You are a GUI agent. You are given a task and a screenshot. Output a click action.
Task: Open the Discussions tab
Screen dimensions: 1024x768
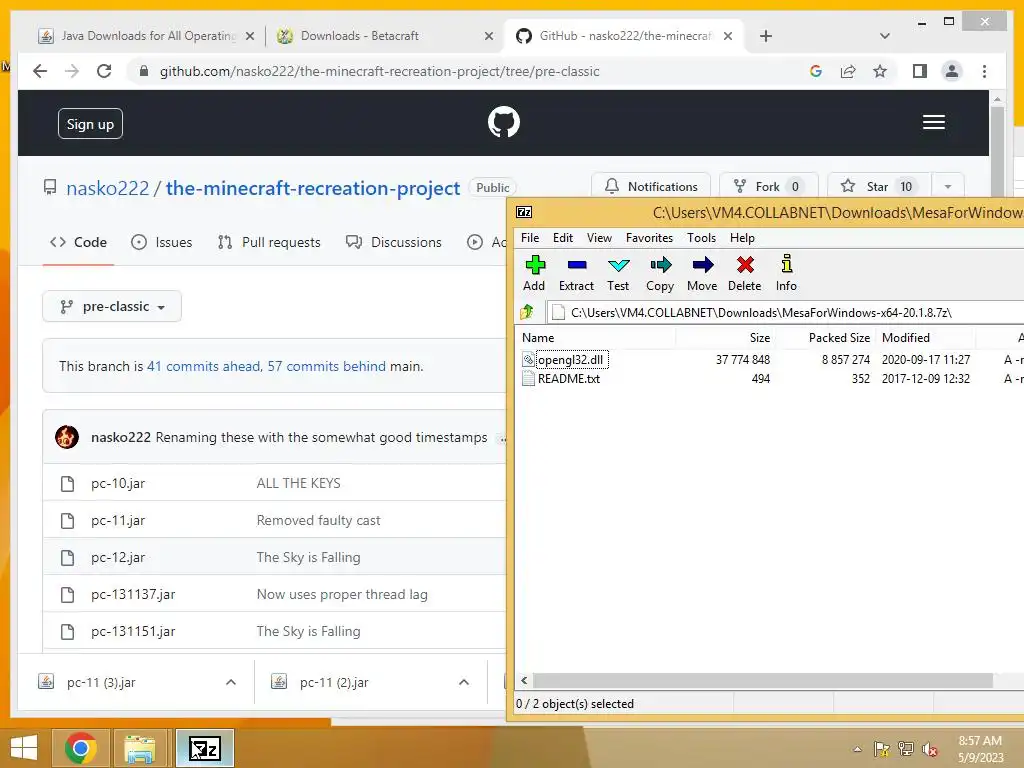(394, 242)
